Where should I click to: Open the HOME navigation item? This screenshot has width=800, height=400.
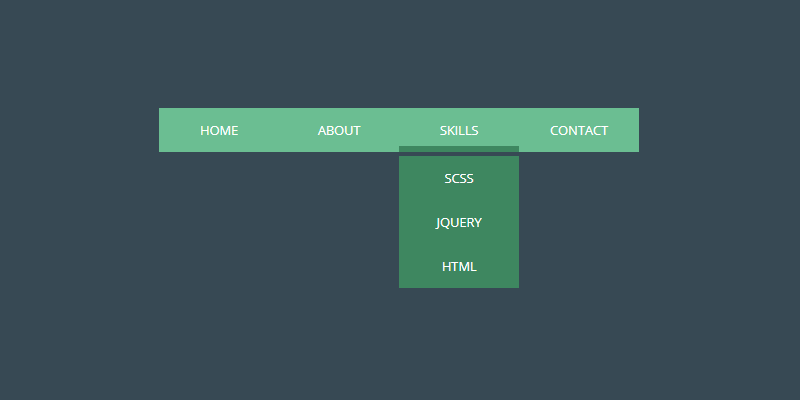click(219, 130)
